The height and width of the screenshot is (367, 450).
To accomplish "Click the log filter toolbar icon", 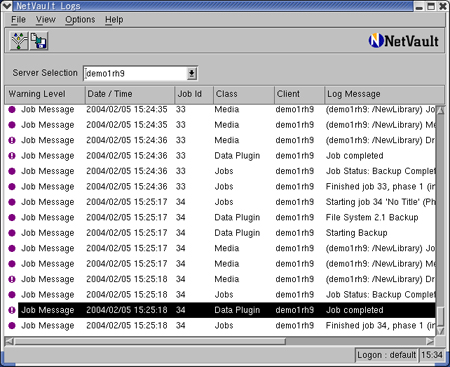I will point(19,41).
